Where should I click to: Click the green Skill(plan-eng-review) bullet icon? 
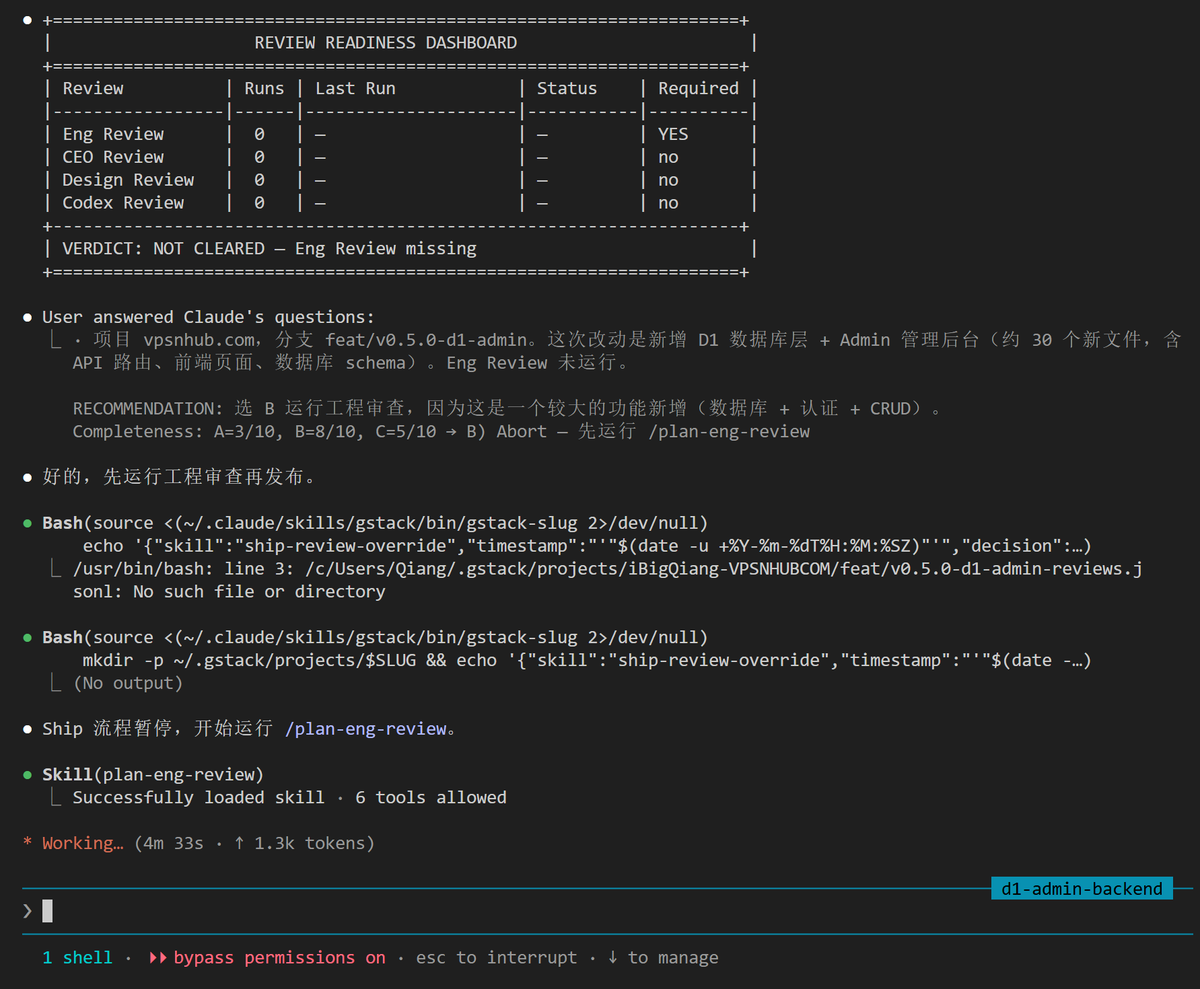point(28,774)
